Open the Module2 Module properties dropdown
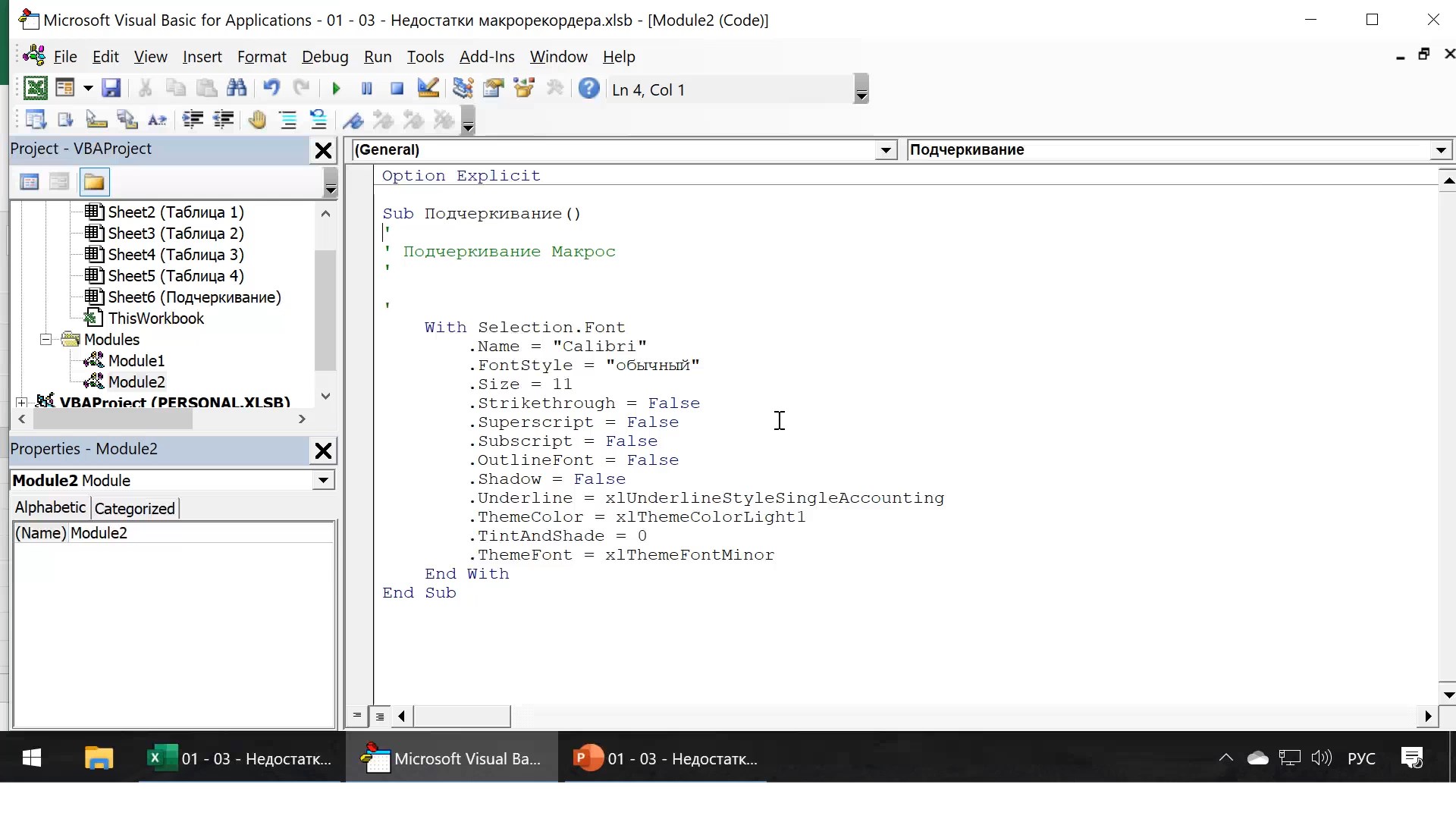Screen dimensions: 1456x819 (324, 480)
